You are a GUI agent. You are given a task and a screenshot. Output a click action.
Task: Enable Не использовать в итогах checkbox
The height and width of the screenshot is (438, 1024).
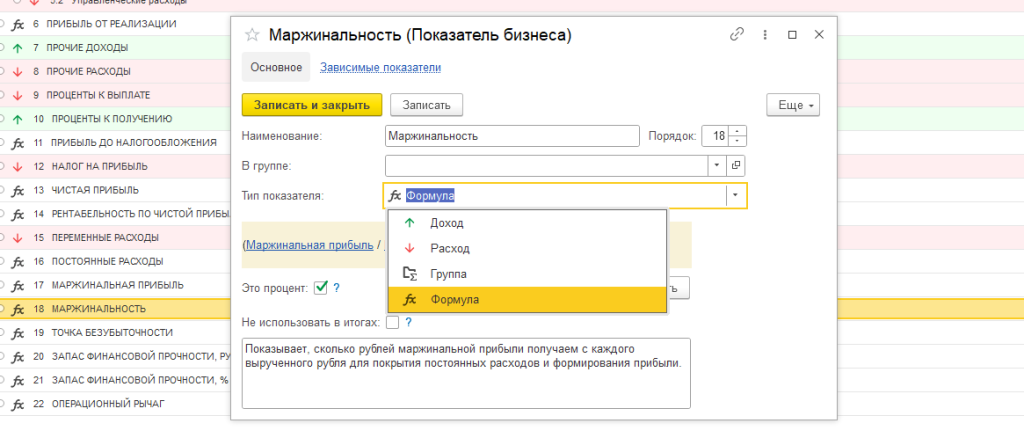click(x=392, y=322)
